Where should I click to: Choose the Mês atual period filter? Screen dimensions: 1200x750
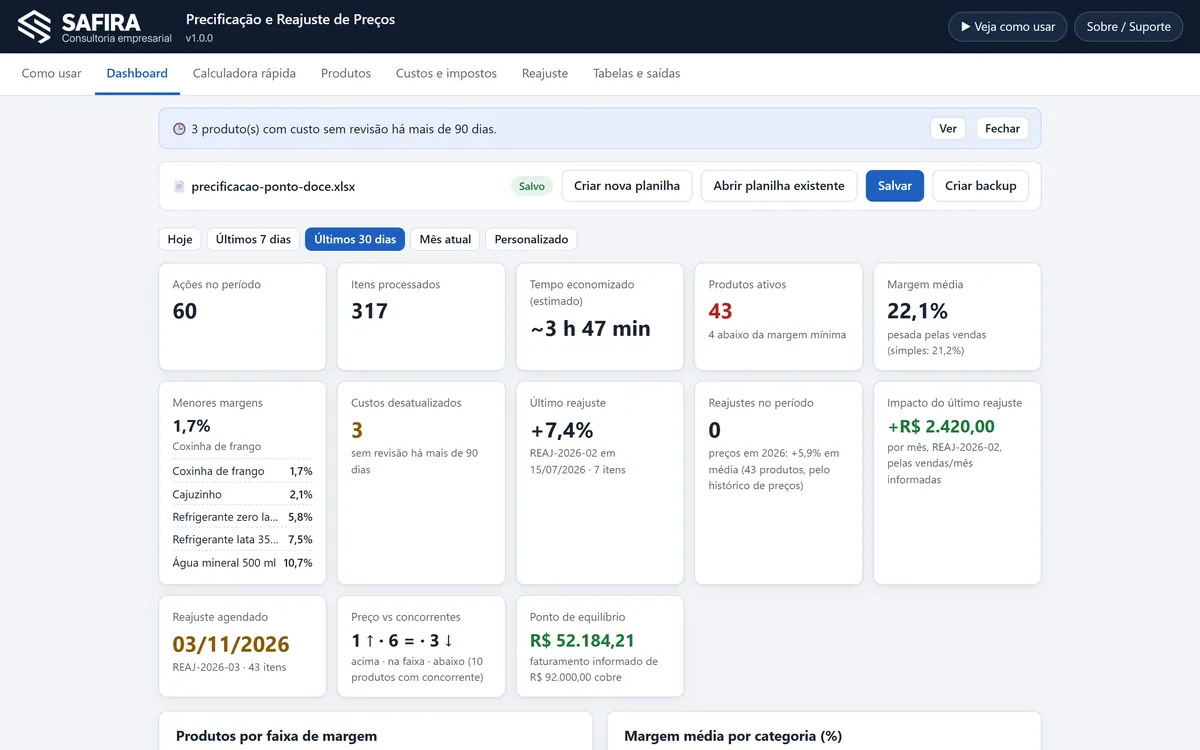click(445, 240)
